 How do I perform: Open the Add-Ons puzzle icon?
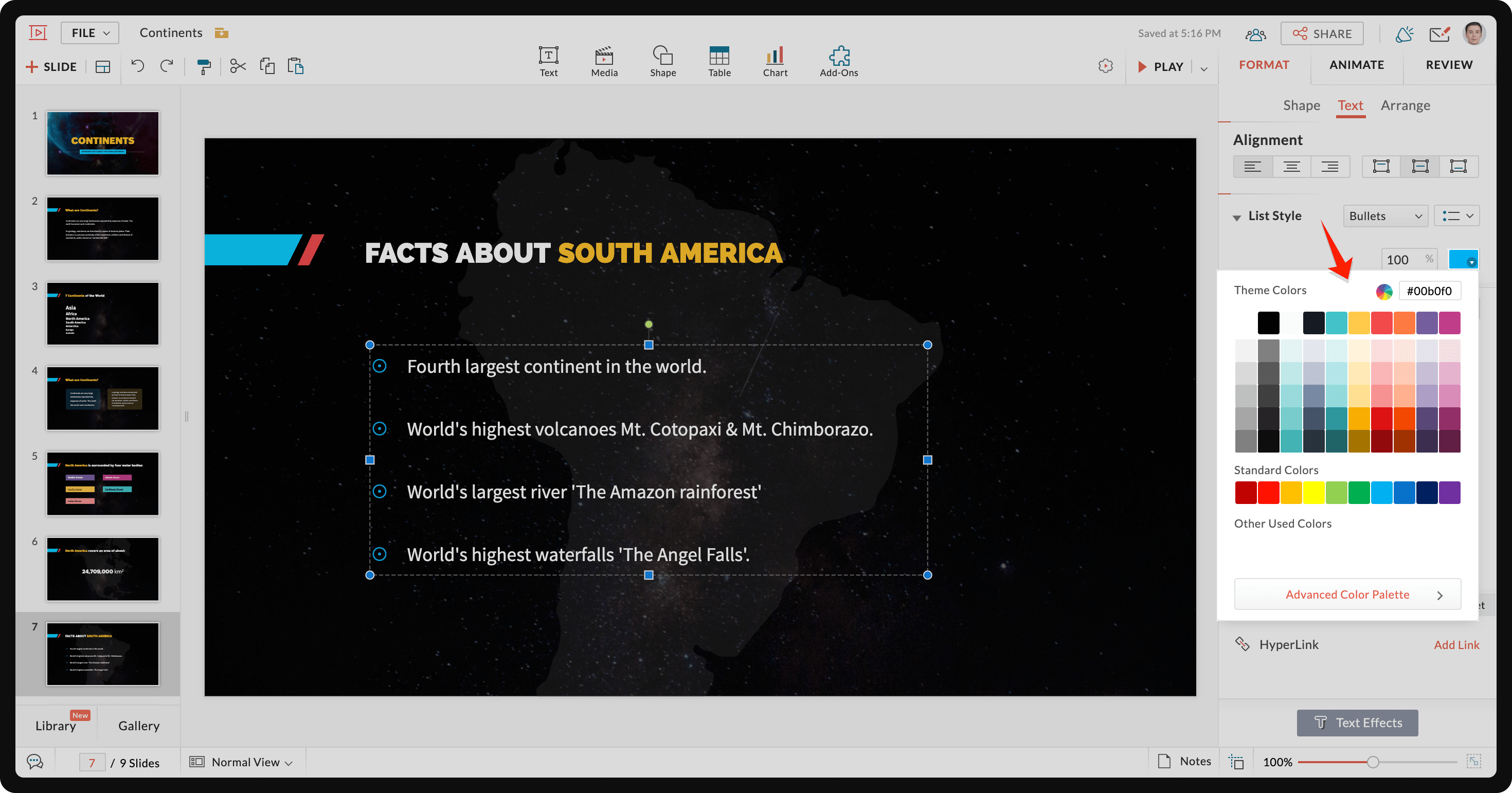pos(839,61)
